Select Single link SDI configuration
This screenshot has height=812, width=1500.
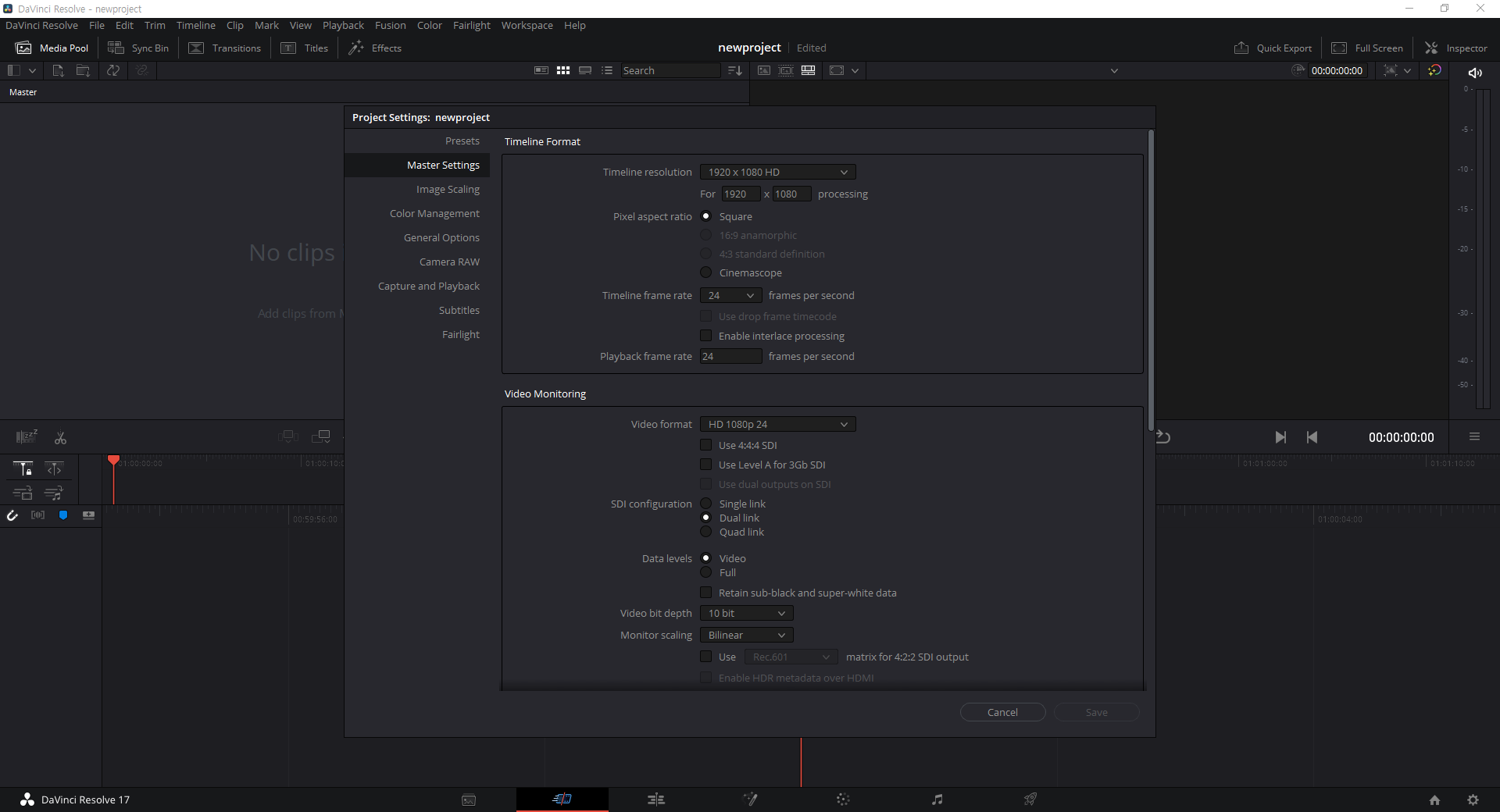pos(706,504)
